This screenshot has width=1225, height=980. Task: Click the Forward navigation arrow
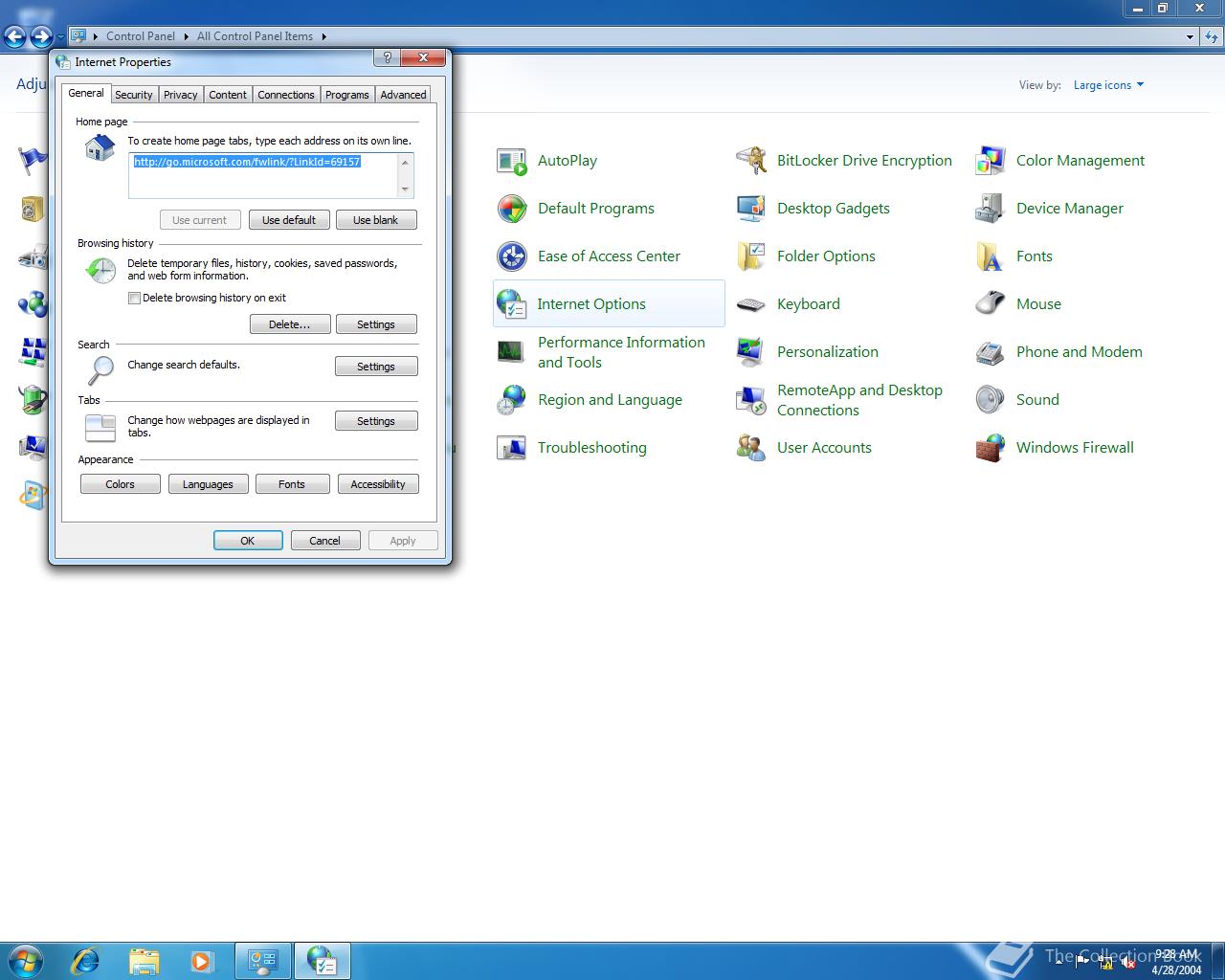[41, 37]
